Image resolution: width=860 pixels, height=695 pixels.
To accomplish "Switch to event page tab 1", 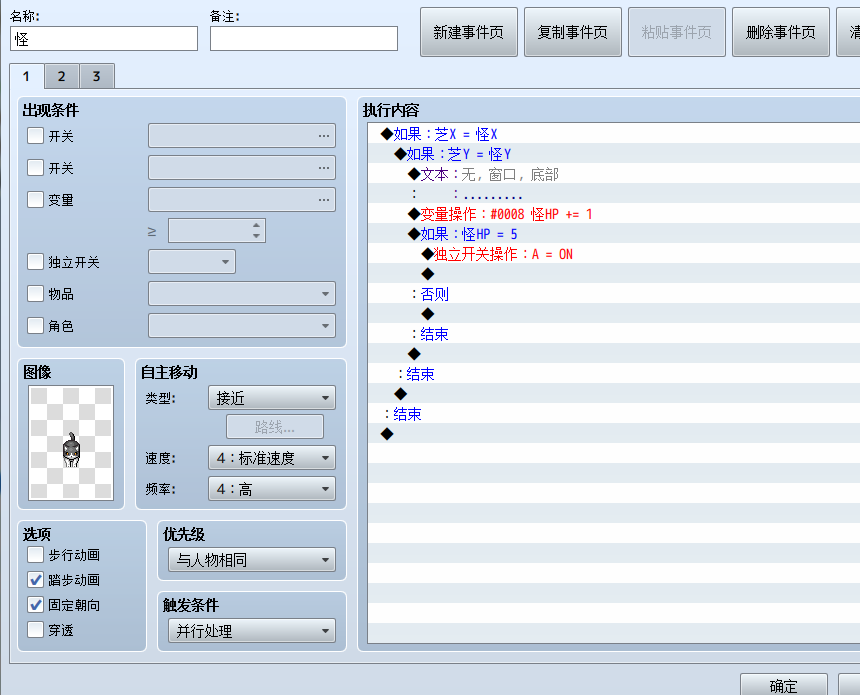I will [26, 76].
